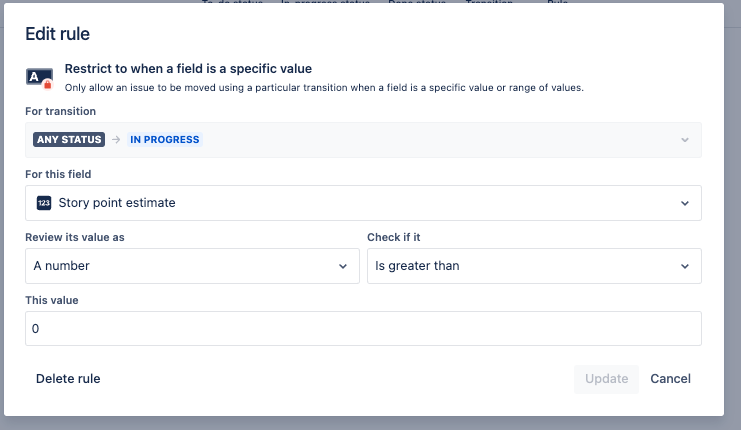The width and height of the screenshot is (741, 430).
Task: Cancel editing the rule
Action: coord(670,379)
